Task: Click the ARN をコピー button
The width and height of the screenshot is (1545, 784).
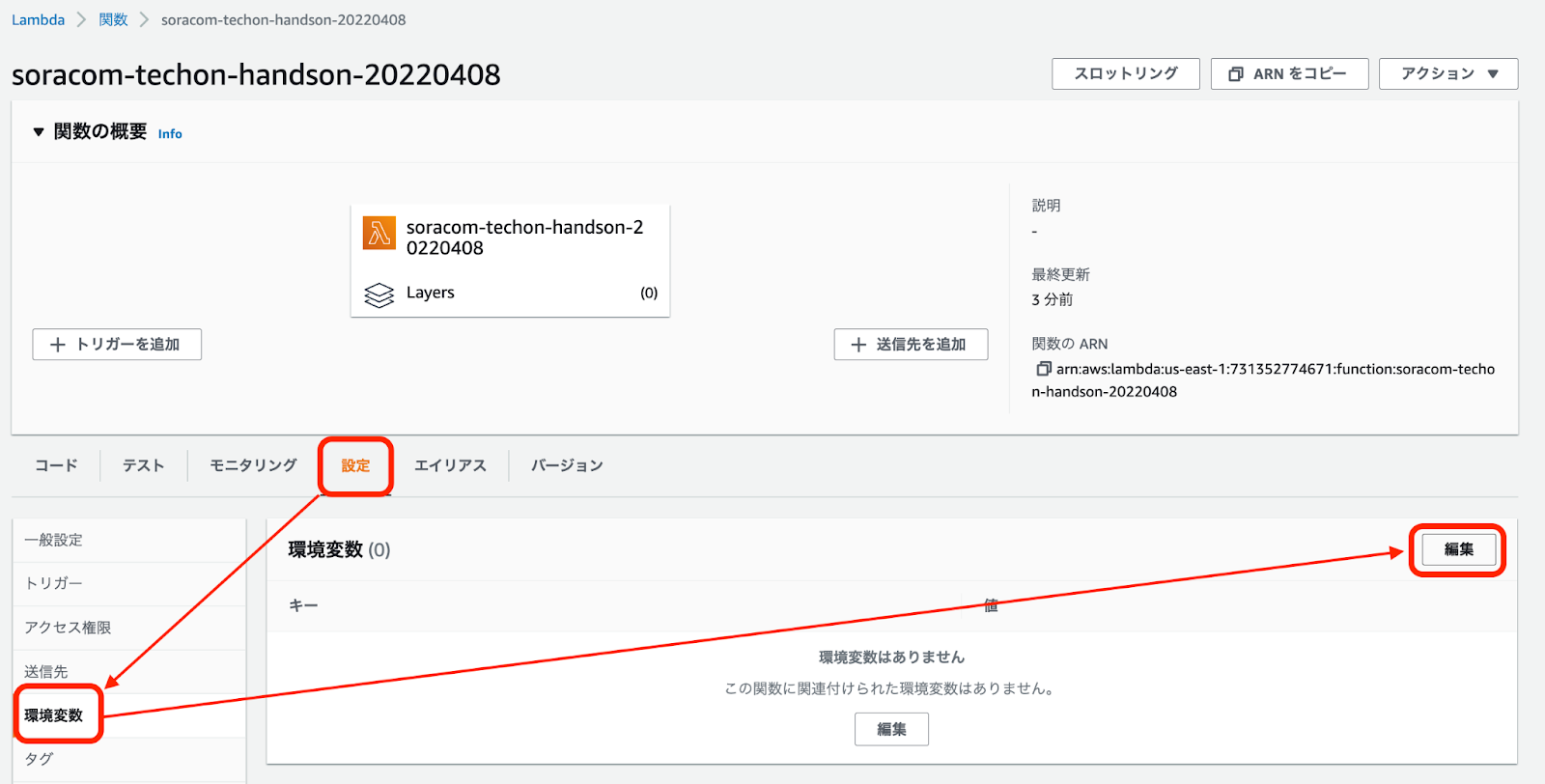Action: (x=1289, y=73)
